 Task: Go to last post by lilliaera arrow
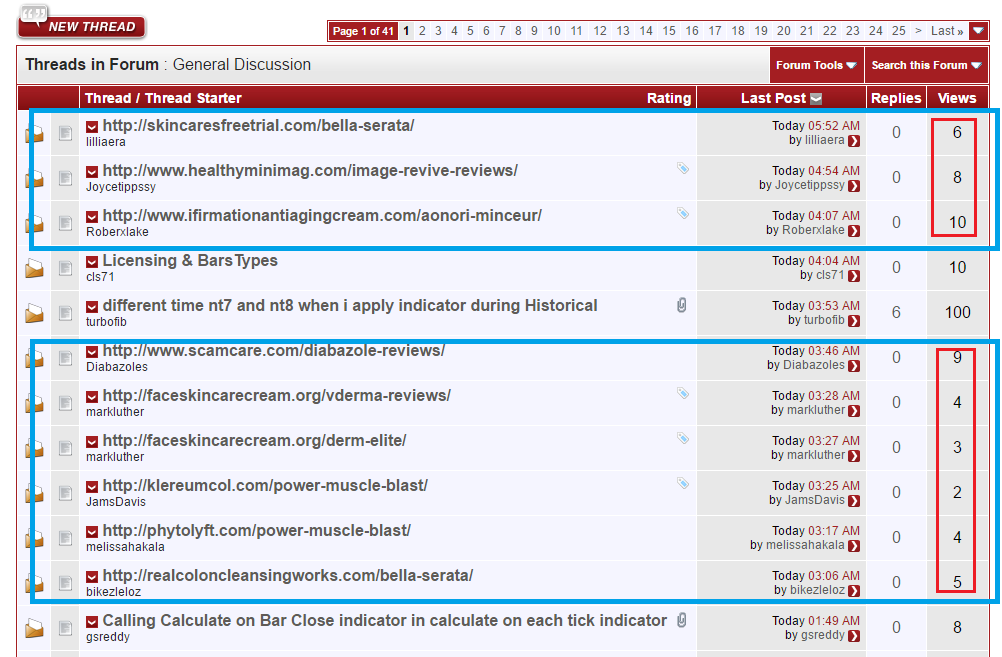tap(854, 141)
